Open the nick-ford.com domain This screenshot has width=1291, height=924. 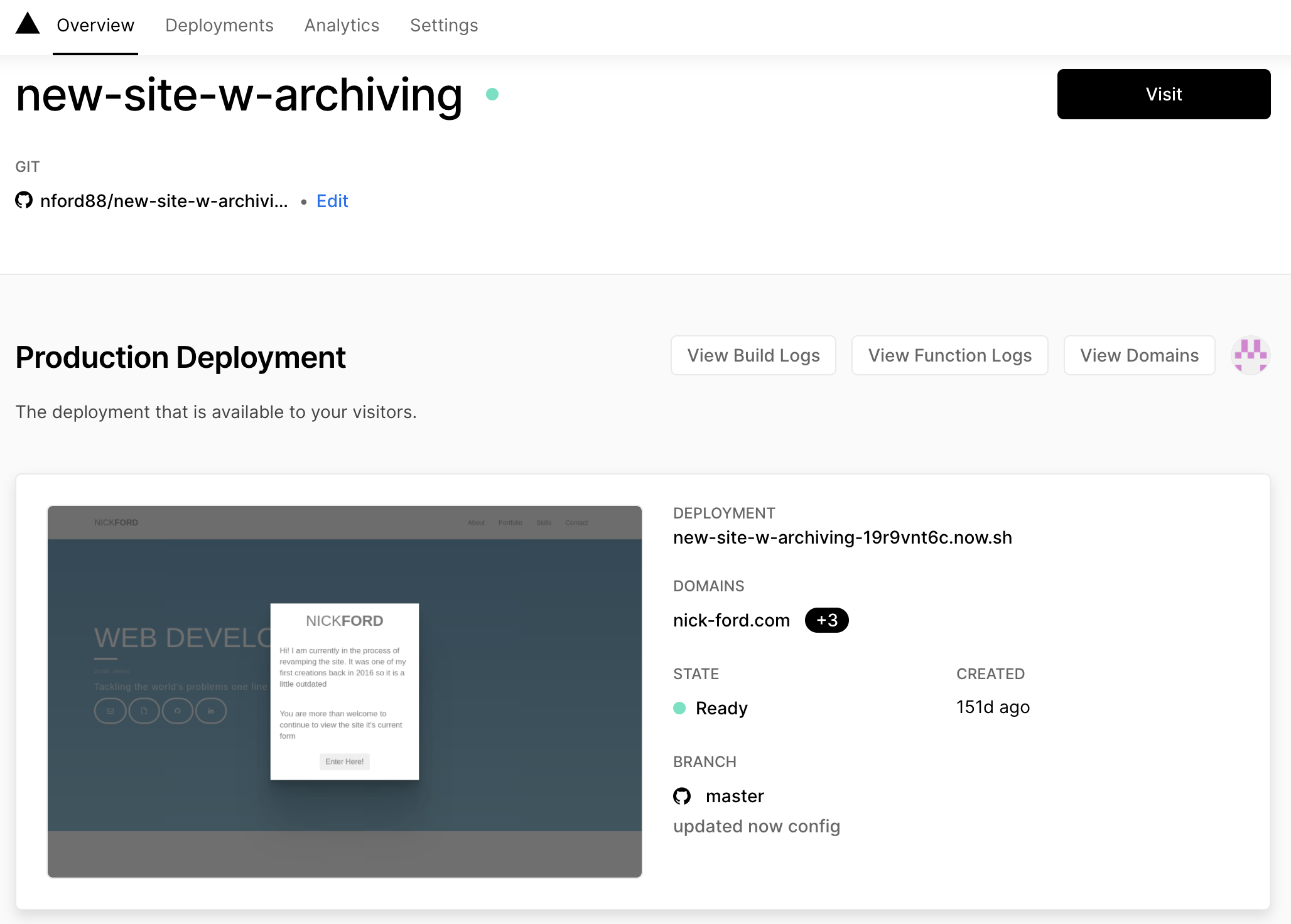732,620
